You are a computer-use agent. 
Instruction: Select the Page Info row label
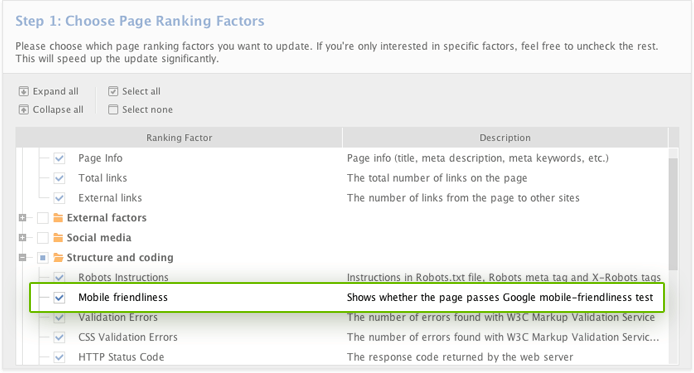click(x=100, y=158)
